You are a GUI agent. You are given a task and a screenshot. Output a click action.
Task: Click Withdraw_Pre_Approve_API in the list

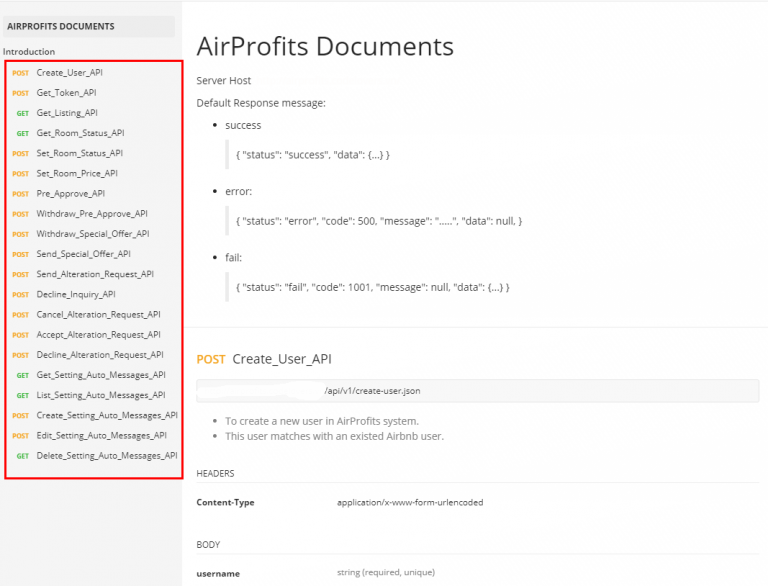click(x=92, y=213)
